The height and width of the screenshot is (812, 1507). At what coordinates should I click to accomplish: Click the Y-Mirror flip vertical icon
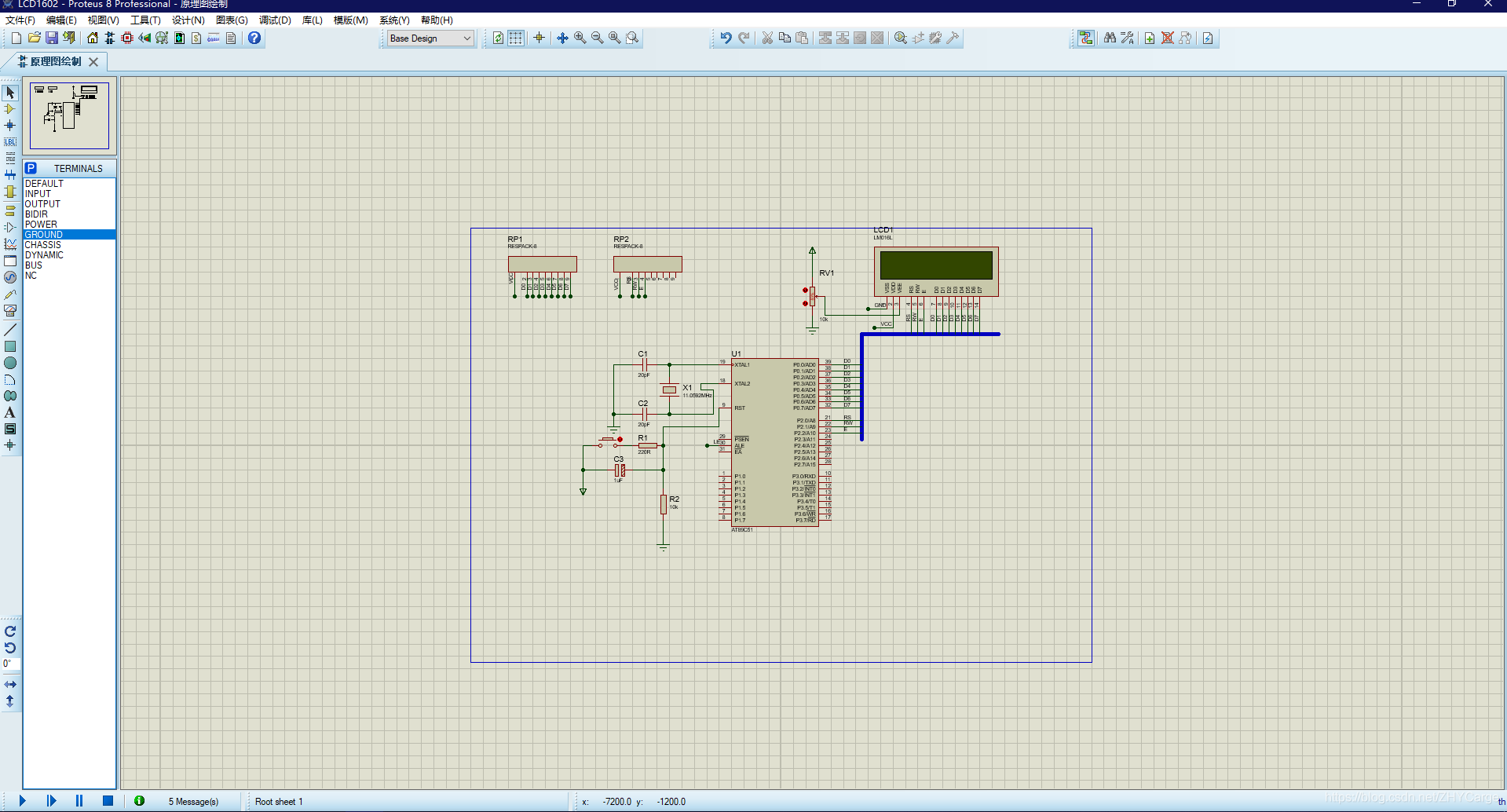click(x=10, y=701)
